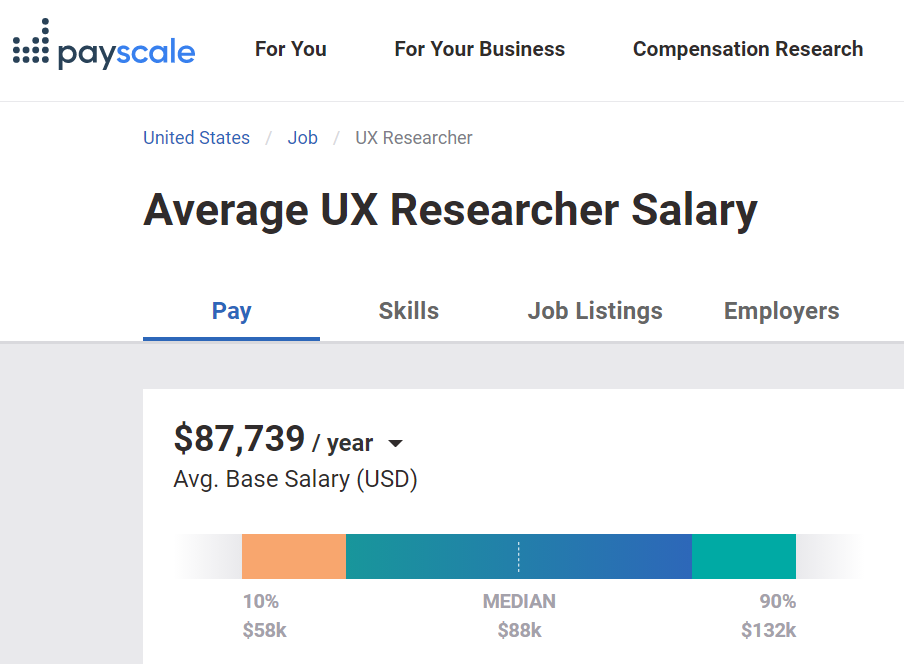This screenshot has height=664, width=904.
Task: Click the 10% $58k label
Action: 264,616
